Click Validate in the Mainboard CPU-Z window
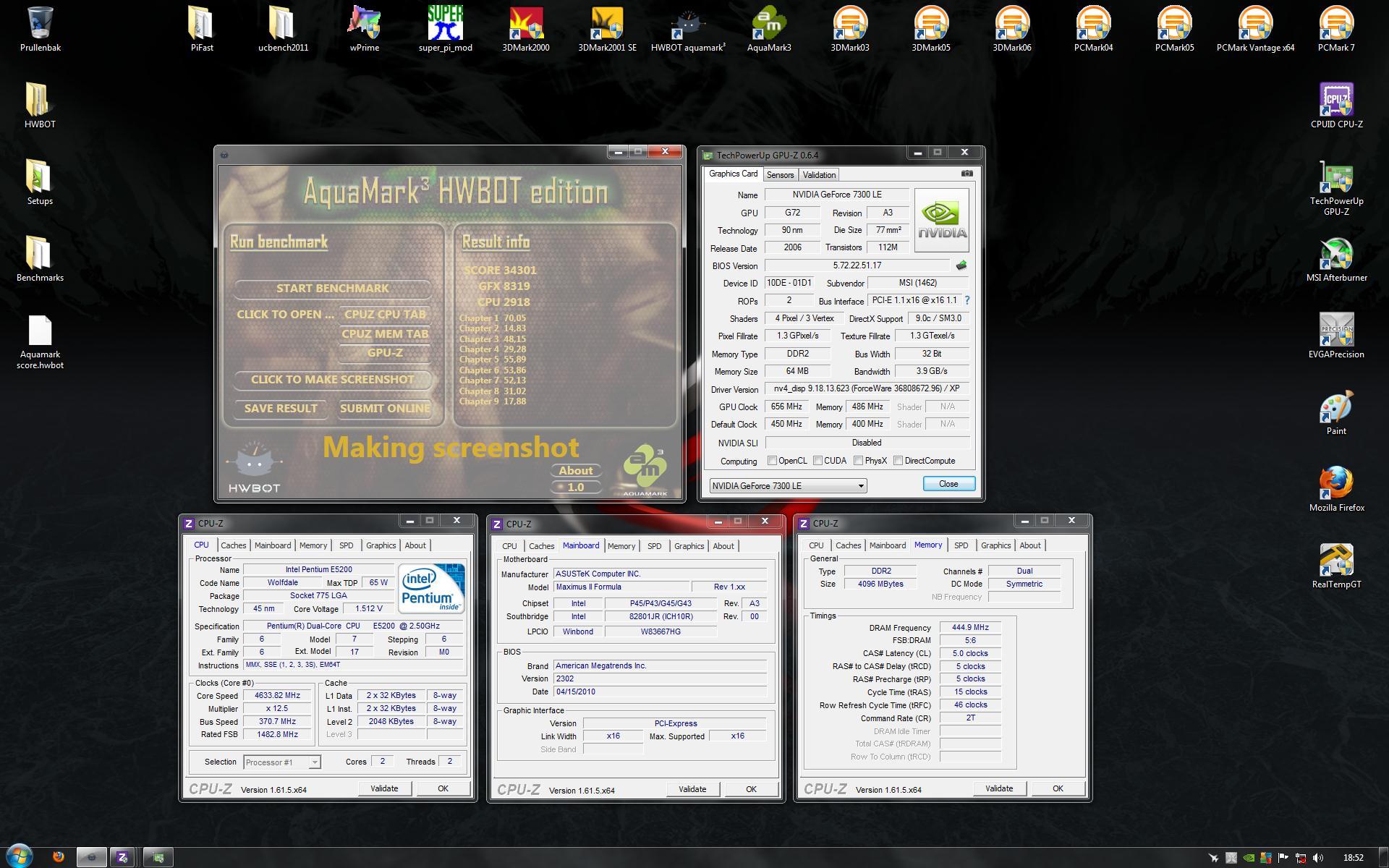This screenshot has height=868, width=1389. (692, 789)
